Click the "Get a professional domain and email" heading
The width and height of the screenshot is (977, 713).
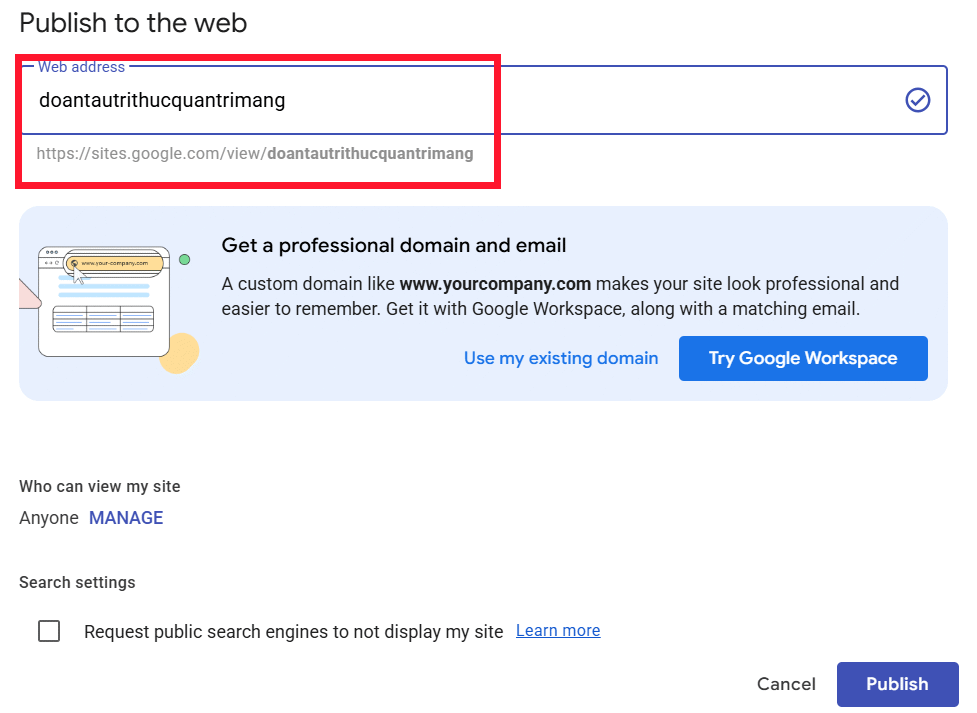click(394, 246)
